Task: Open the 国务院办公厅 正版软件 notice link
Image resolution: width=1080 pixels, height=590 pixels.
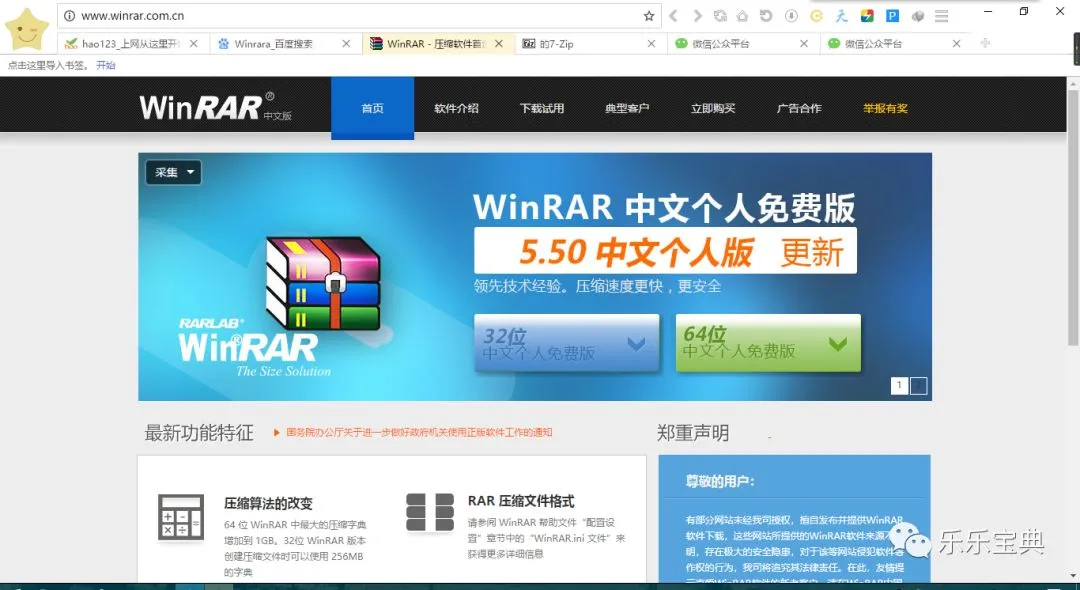Action: click(419, 432)
